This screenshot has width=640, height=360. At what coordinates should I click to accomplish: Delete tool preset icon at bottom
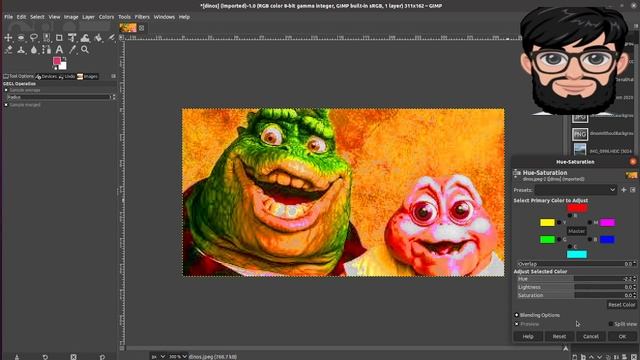point(73,357)
